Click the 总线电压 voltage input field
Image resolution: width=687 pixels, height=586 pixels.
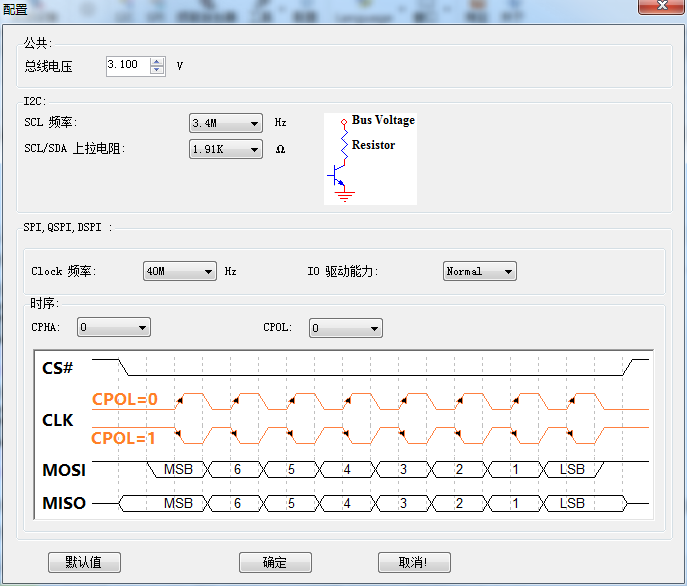click(x=127, y=65)
